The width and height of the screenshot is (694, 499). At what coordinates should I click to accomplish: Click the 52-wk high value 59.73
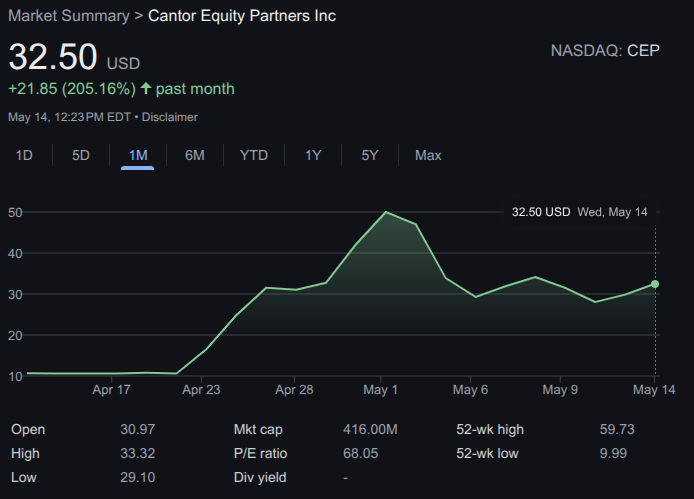[x=617, y=429]
